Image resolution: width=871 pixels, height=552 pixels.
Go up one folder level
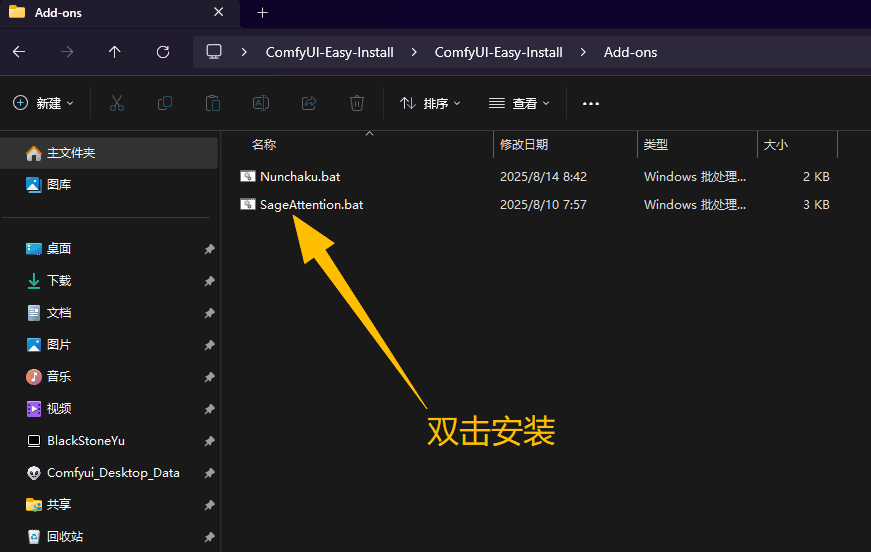115,52
